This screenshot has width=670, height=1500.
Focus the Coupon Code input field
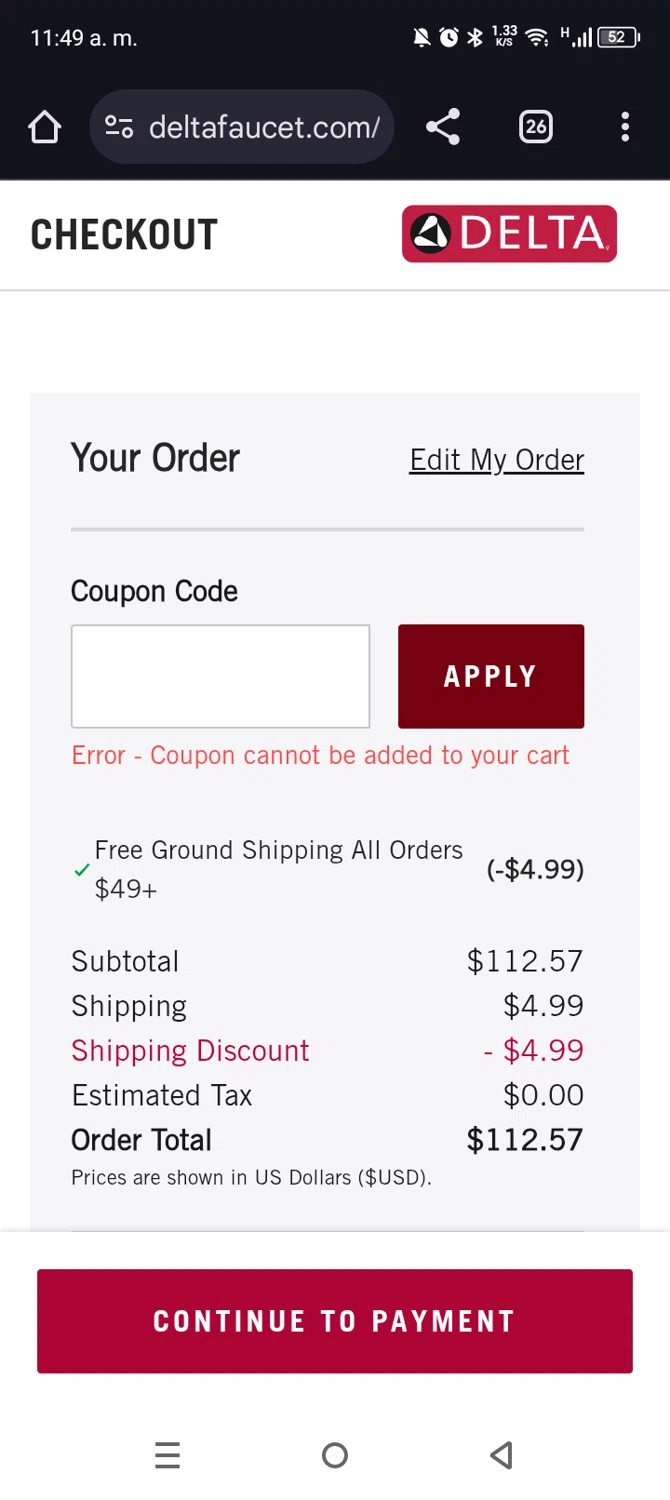pos(220,676)
